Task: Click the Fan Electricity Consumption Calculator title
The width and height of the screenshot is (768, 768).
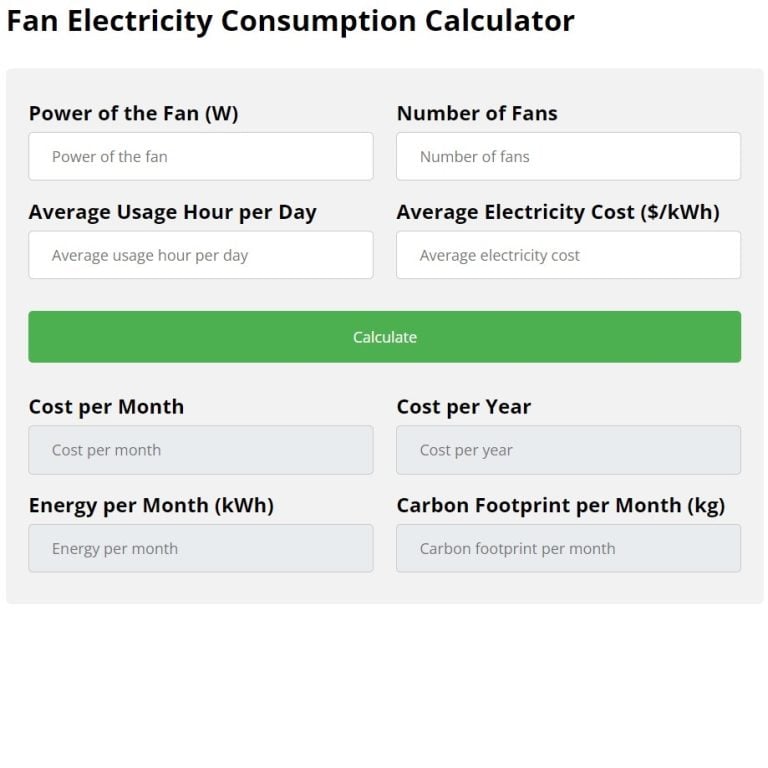Action: (x=290, y=21)
